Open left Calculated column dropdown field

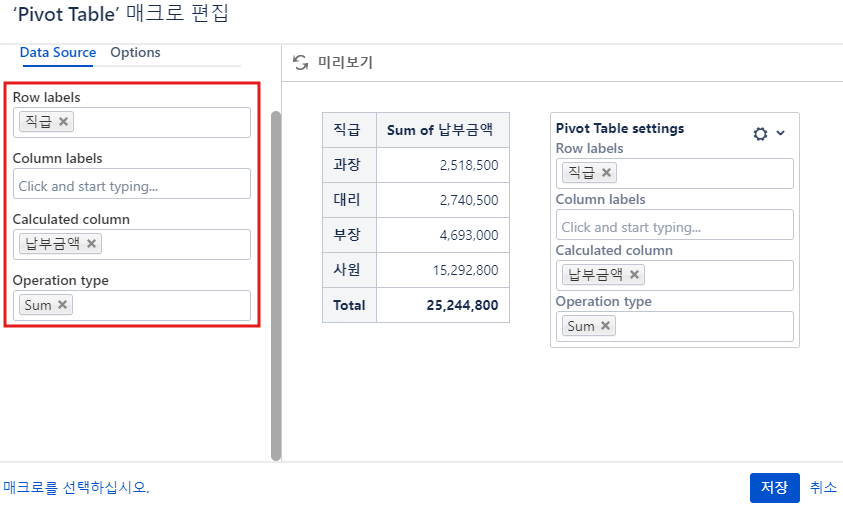170,244
